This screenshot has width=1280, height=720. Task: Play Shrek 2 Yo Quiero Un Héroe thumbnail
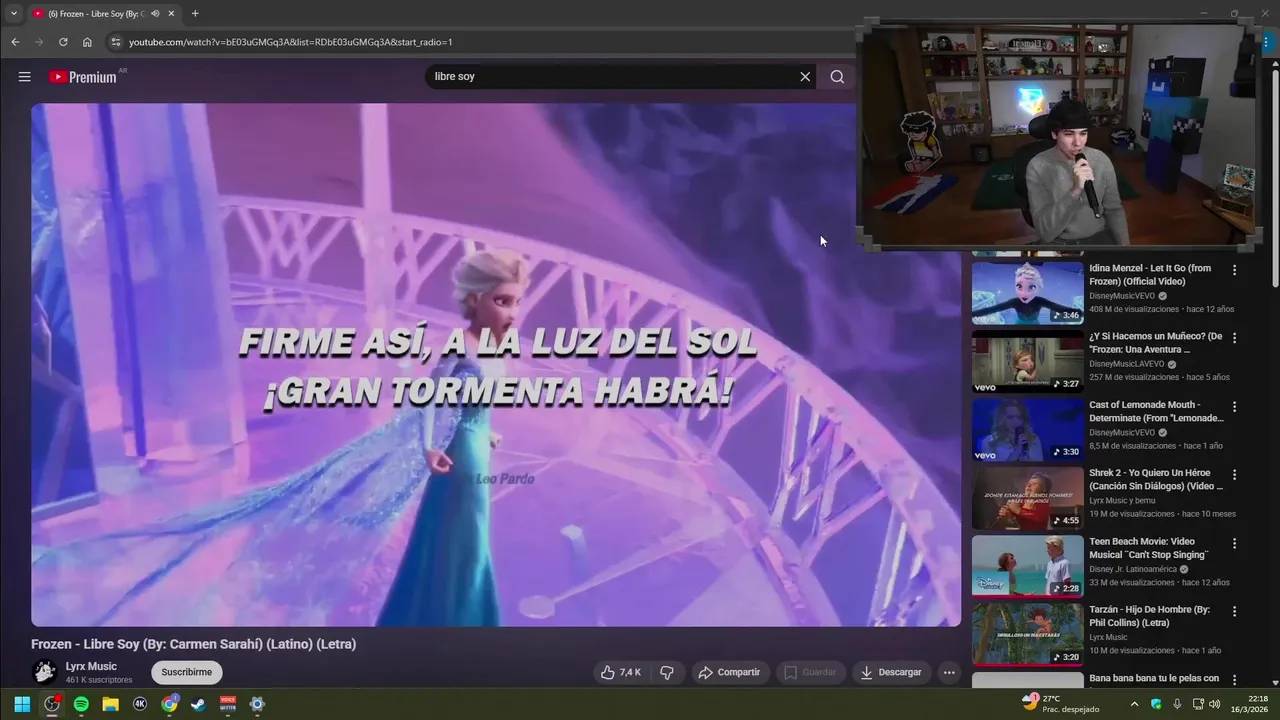1028,498
